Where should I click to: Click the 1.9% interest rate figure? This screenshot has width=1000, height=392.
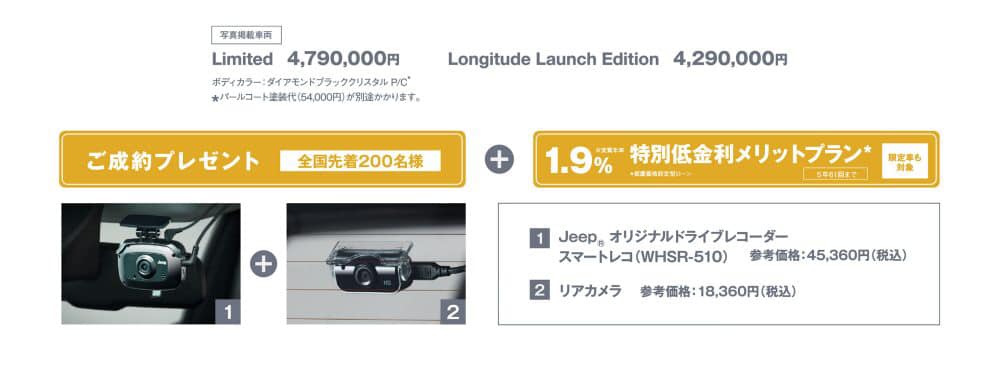coord(579,162)
